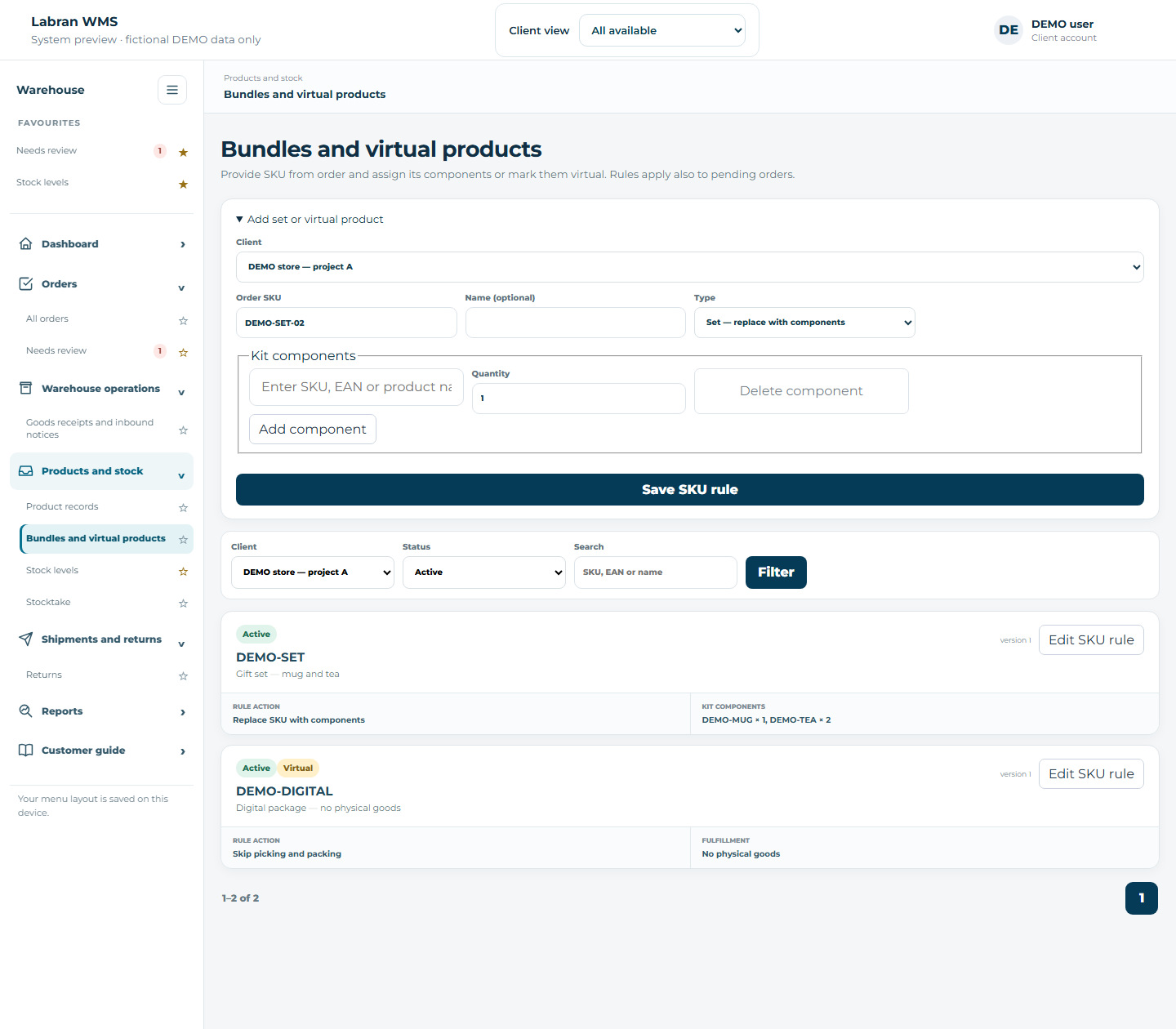The height and width of the screenshot is (1029, 1176).
Task: Open Stock levels under Products and stock
Action: (x=52, y=570)
